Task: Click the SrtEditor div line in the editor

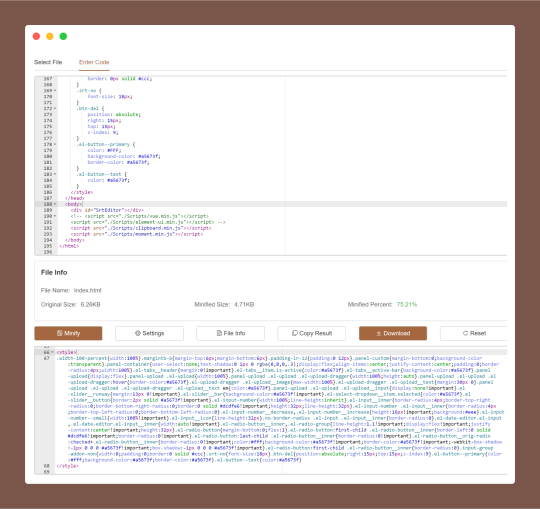Action: coord(107,210)
